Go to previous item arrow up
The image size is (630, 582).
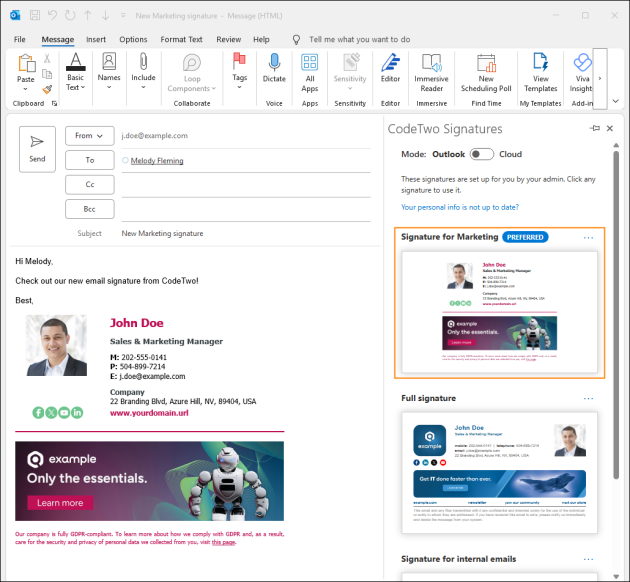click(88, 15)
